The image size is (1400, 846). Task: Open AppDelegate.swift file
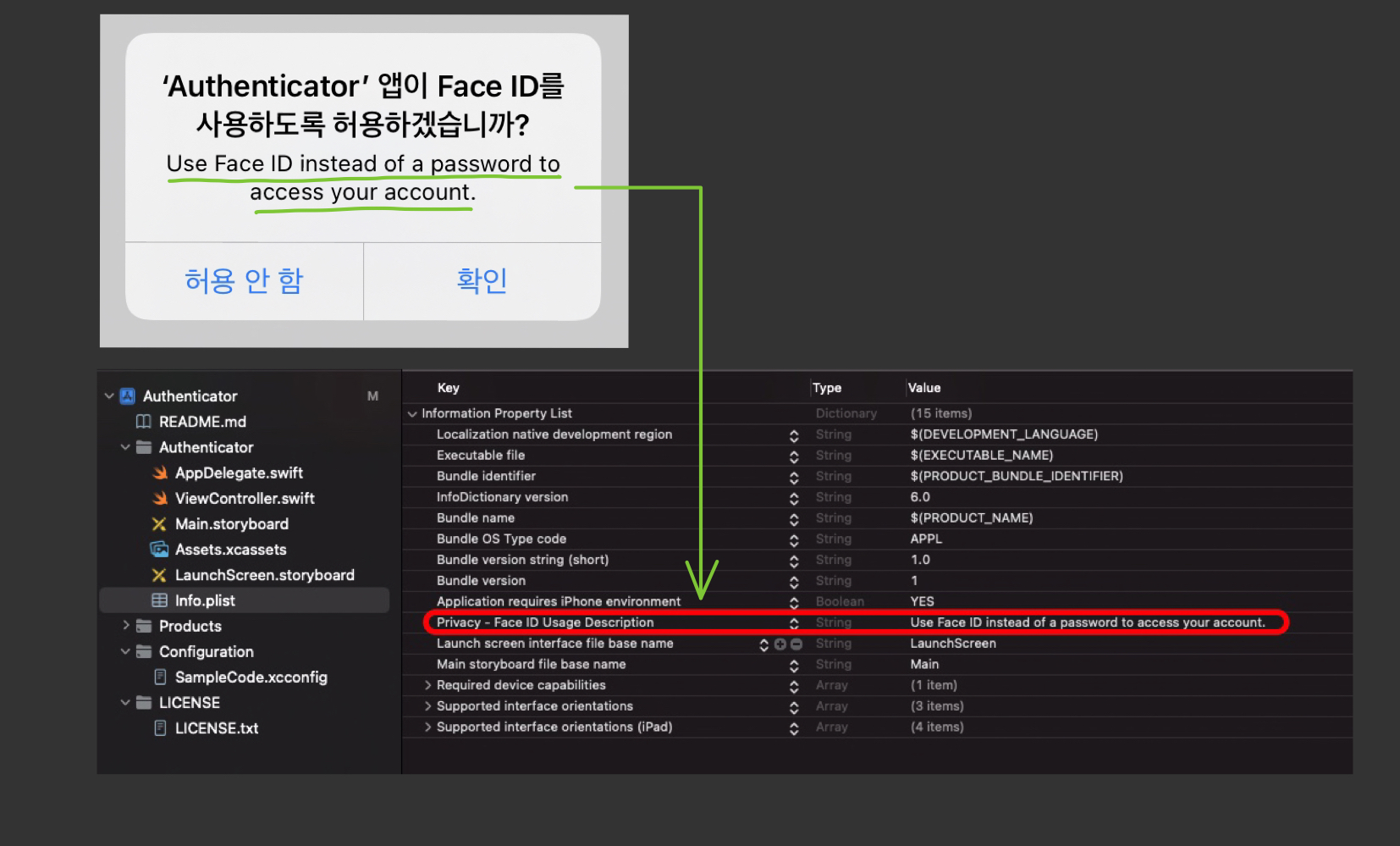(239, 473)
